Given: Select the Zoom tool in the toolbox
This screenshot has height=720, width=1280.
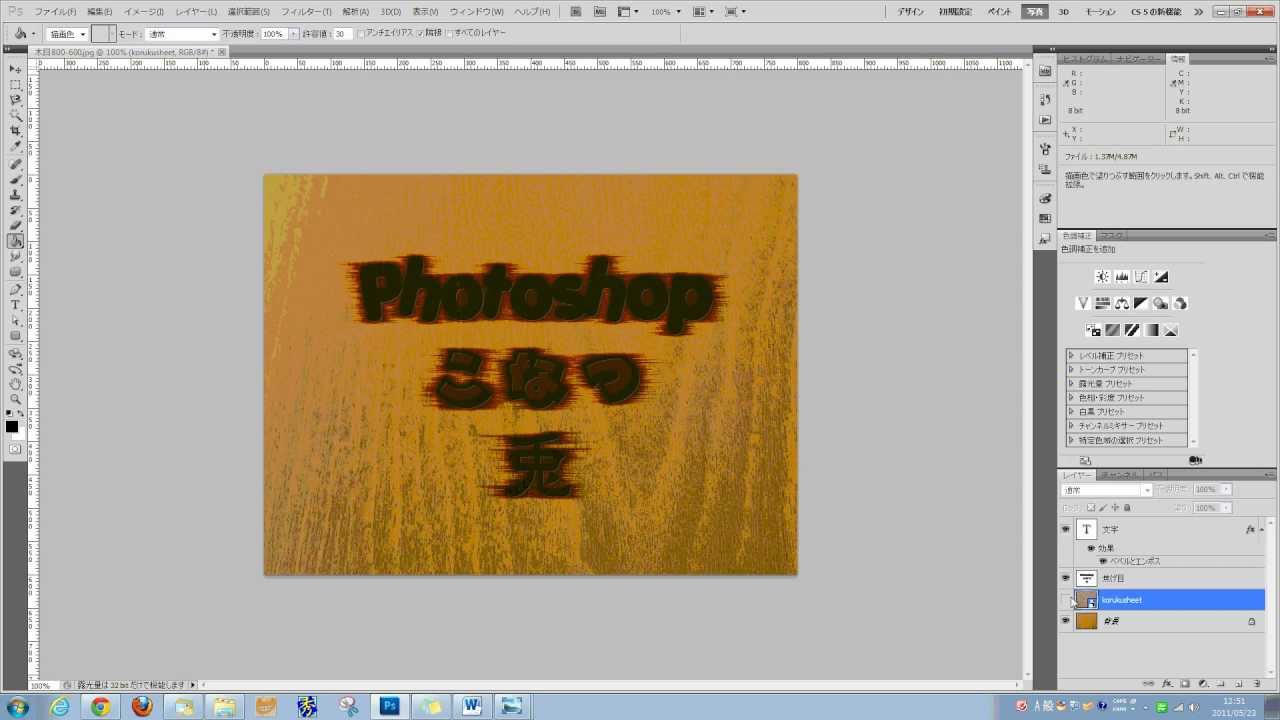Looking at the screenshot, I should (16, 399).
